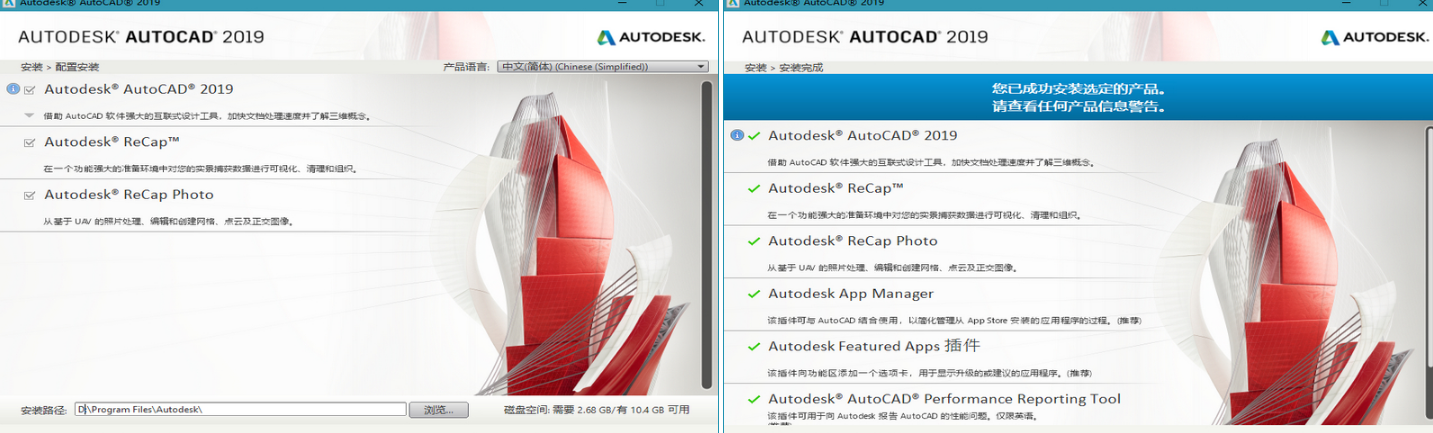Click green checkmark next to Autodesk App Manager

click(754, 294)
